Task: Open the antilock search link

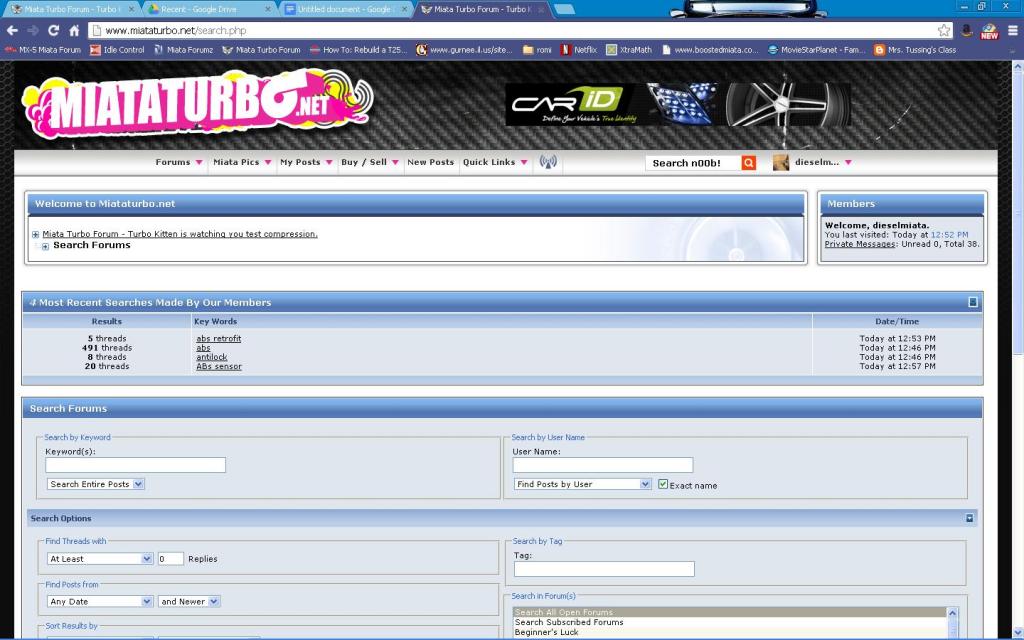Action: [x=212, y=357]
